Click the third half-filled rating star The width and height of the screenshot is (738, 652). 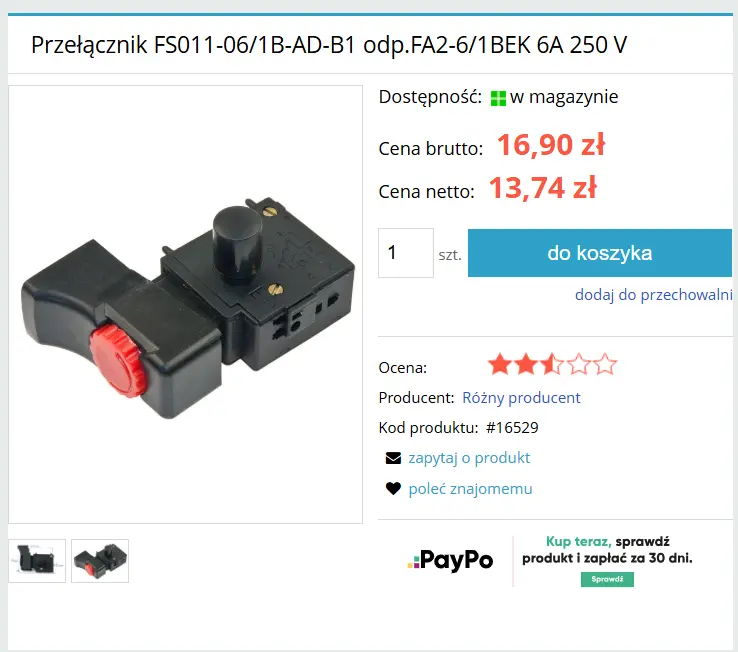[x=552, y=365]
